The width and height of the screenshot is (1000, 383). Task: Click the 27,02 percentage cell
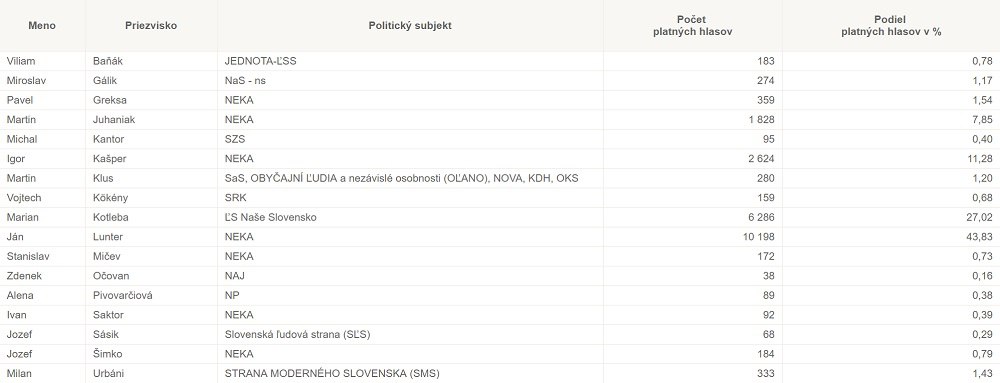click(x=891, y=217)
